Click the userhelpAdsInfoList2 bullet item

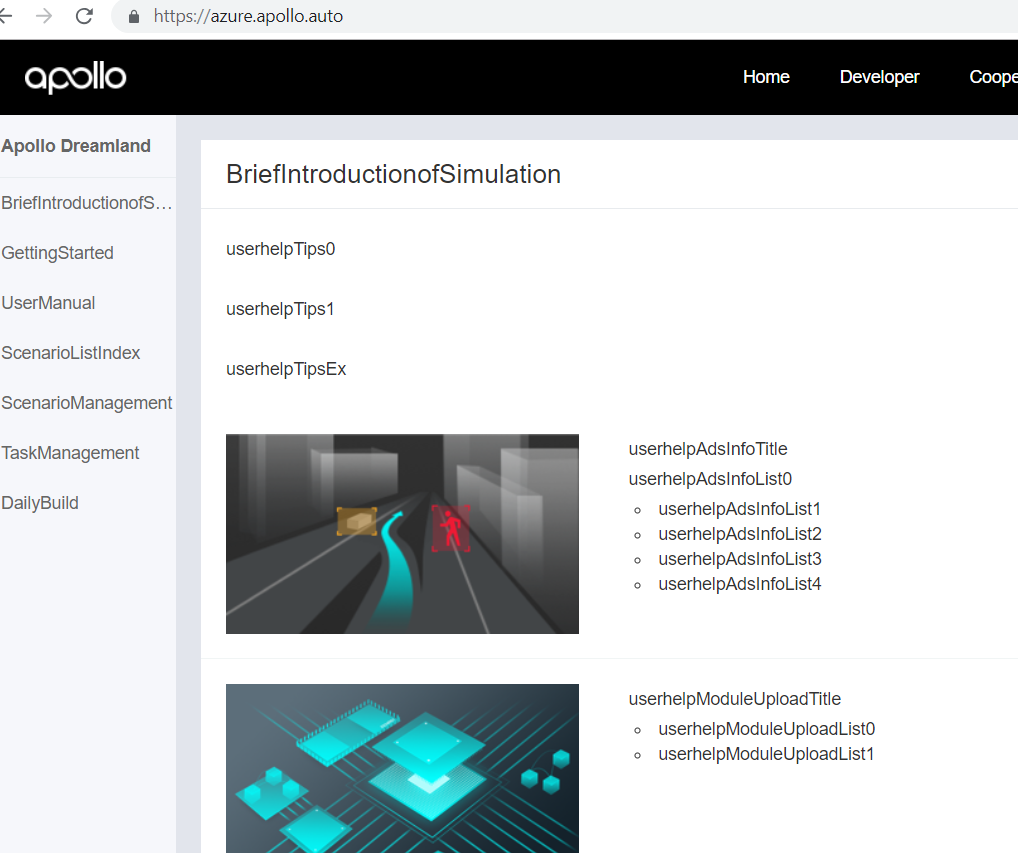click(740, 534)
